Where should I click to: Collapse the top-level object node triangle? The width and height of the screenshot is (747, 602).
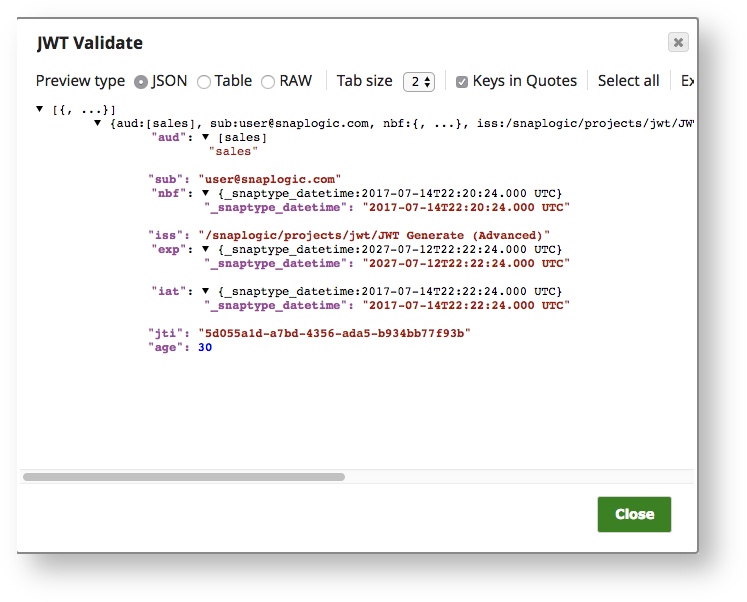click(98, 123)
